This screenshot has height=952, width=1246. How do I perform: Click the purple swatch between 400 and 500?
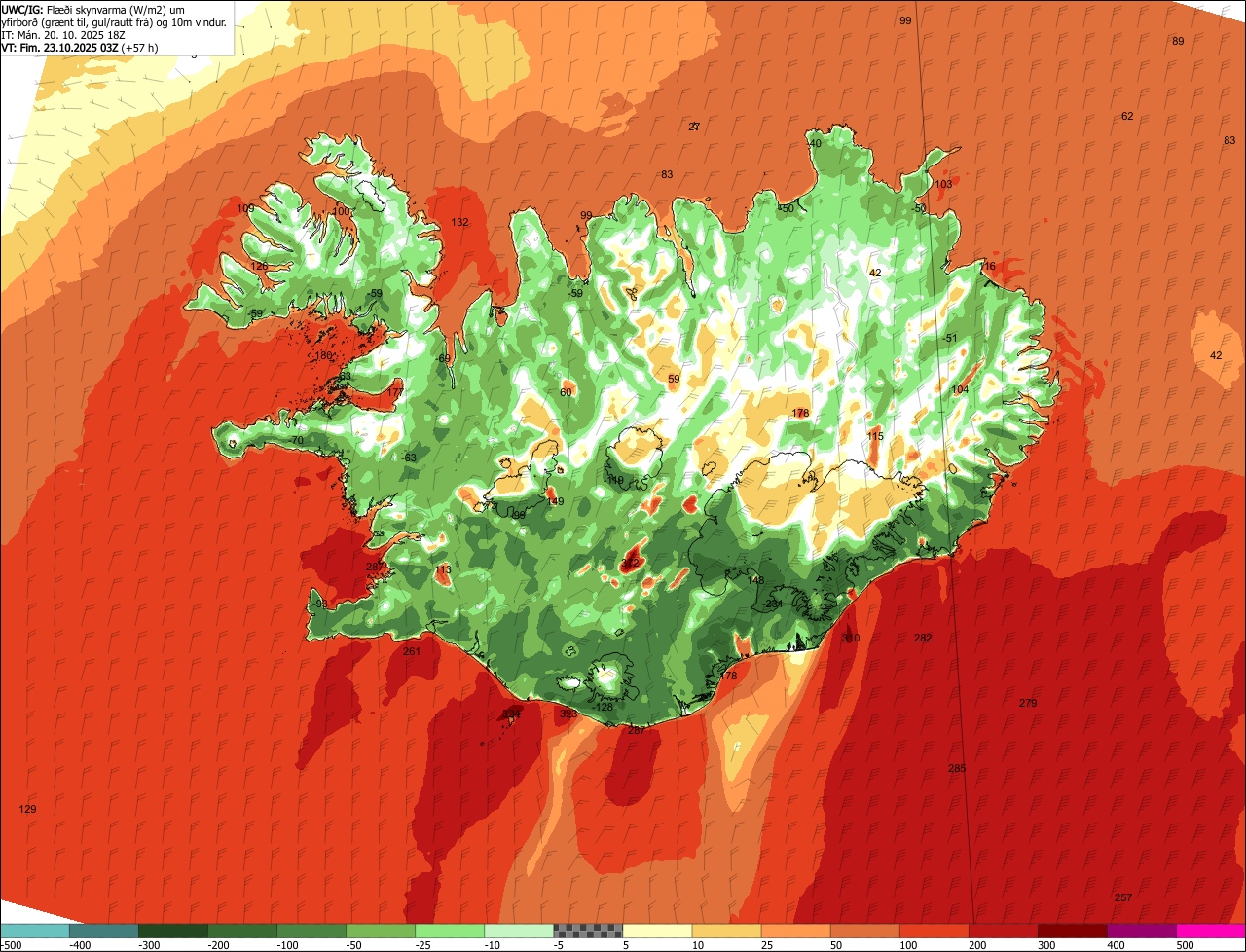point(1140,931)
